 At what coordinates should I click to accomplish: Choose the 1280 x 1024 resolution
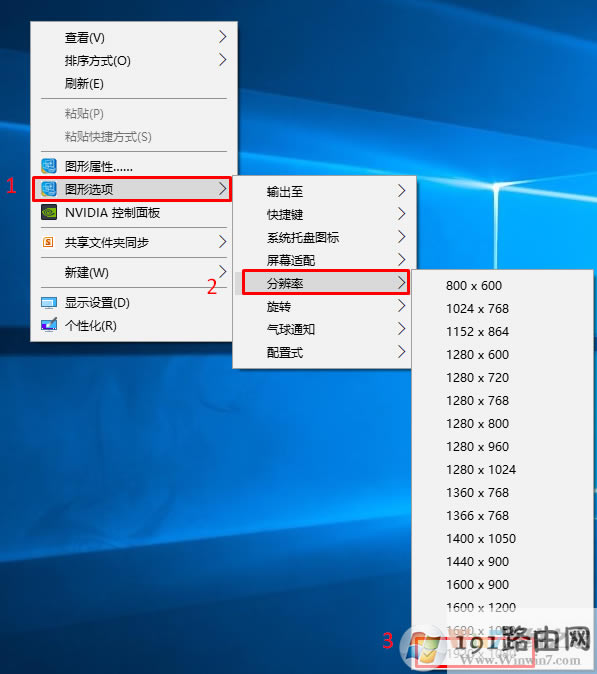tap(502, 470)
